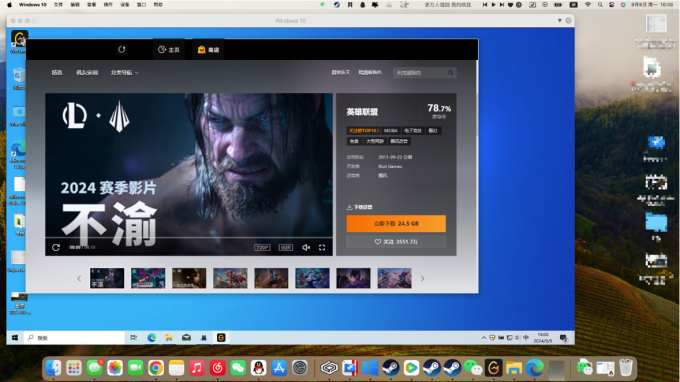Image resolution: width=680 pixels, height=382 pixels.
Task: Click the orange TOP10 ranking tag
Action: [x=363, y=130]
